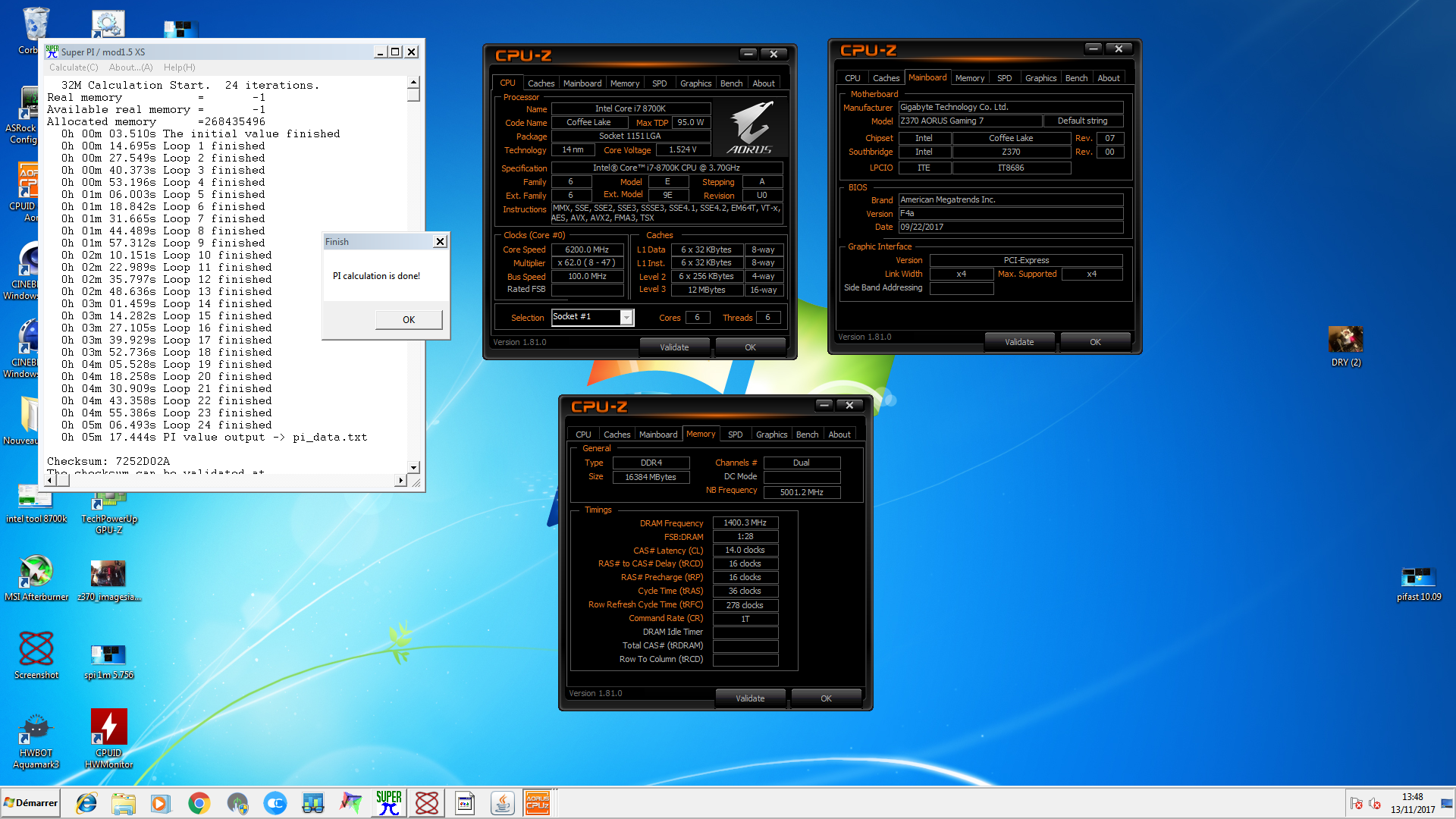Click the Super PI taskbar icon
1456x819 pixels.
(389, 803)
